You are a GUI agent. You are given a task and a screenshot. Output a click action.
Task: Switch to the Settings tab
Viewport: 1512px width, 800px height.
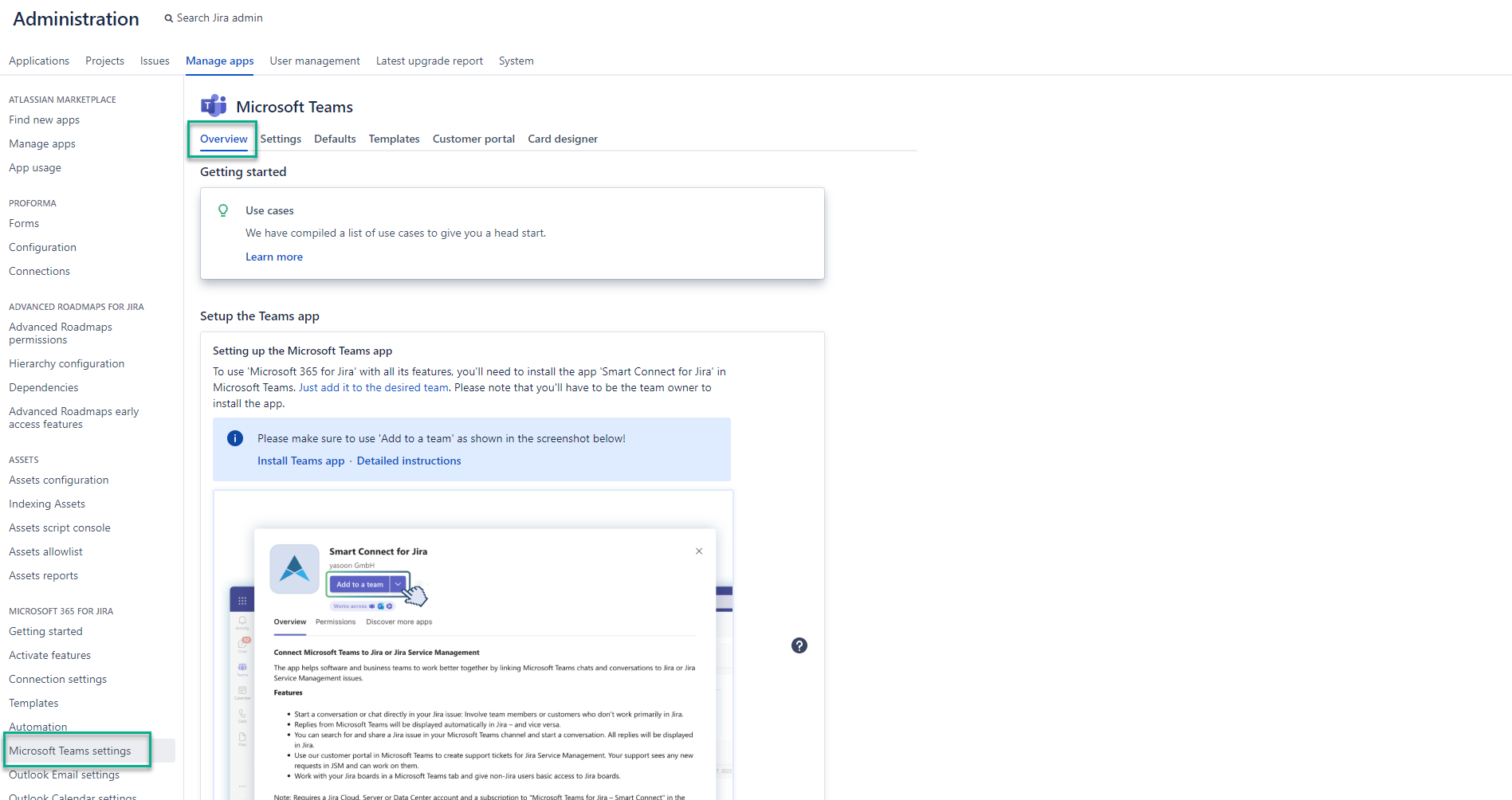[x=281, y=139]
